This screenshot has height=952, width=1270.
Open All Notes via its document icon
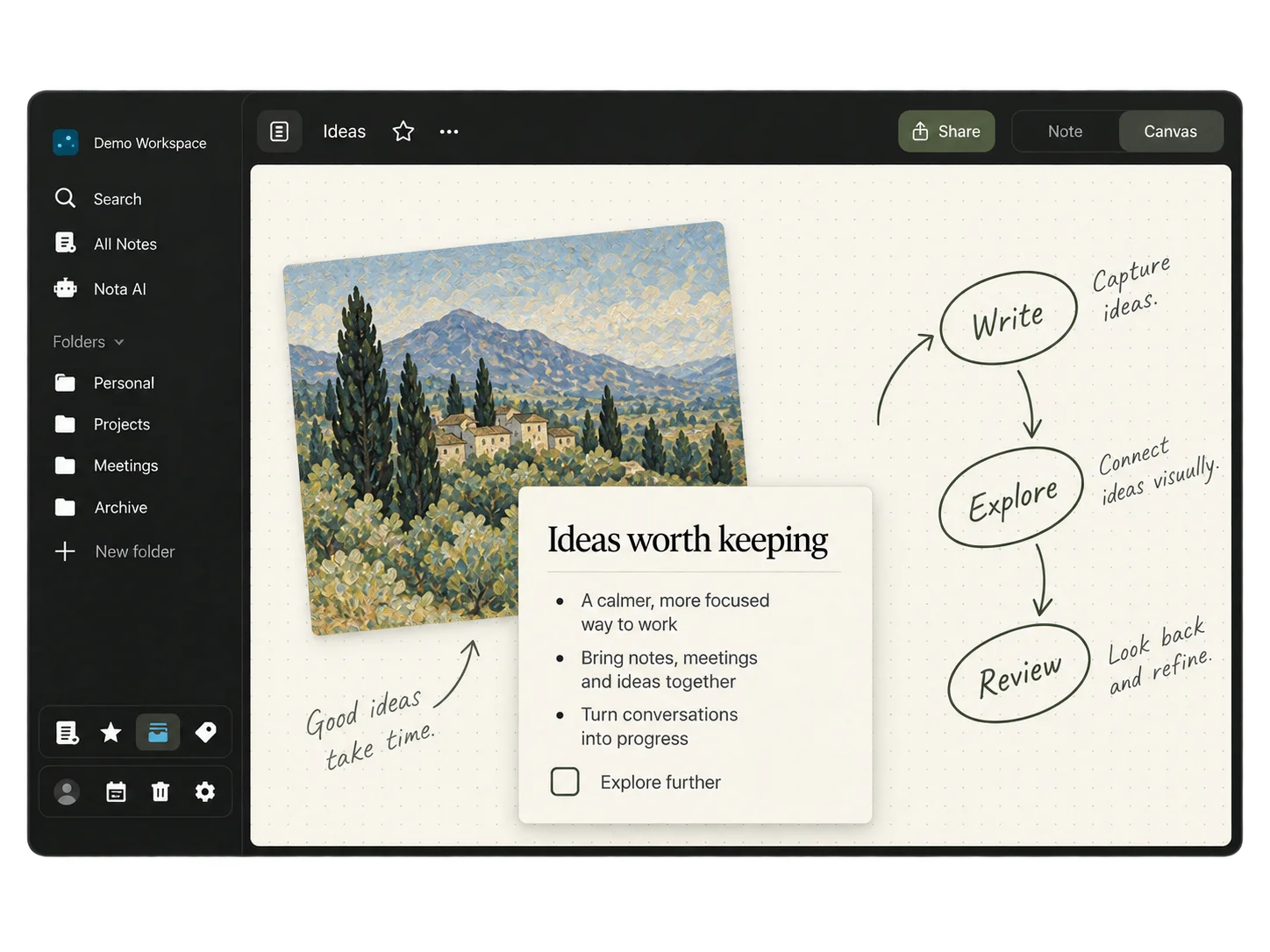pyautogui.click(x=66, y=243)
